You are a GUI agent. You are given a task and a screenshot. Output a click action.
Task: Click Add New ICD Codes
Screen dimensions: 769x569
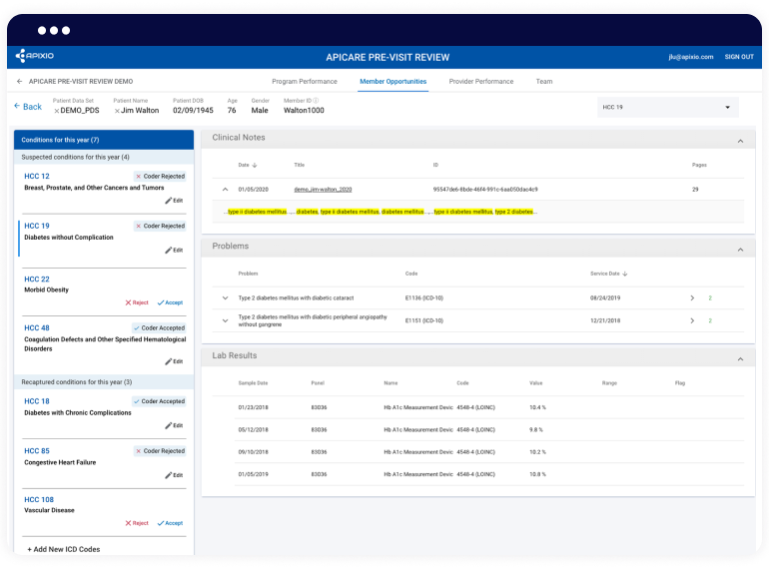click(x=63, y=549)
